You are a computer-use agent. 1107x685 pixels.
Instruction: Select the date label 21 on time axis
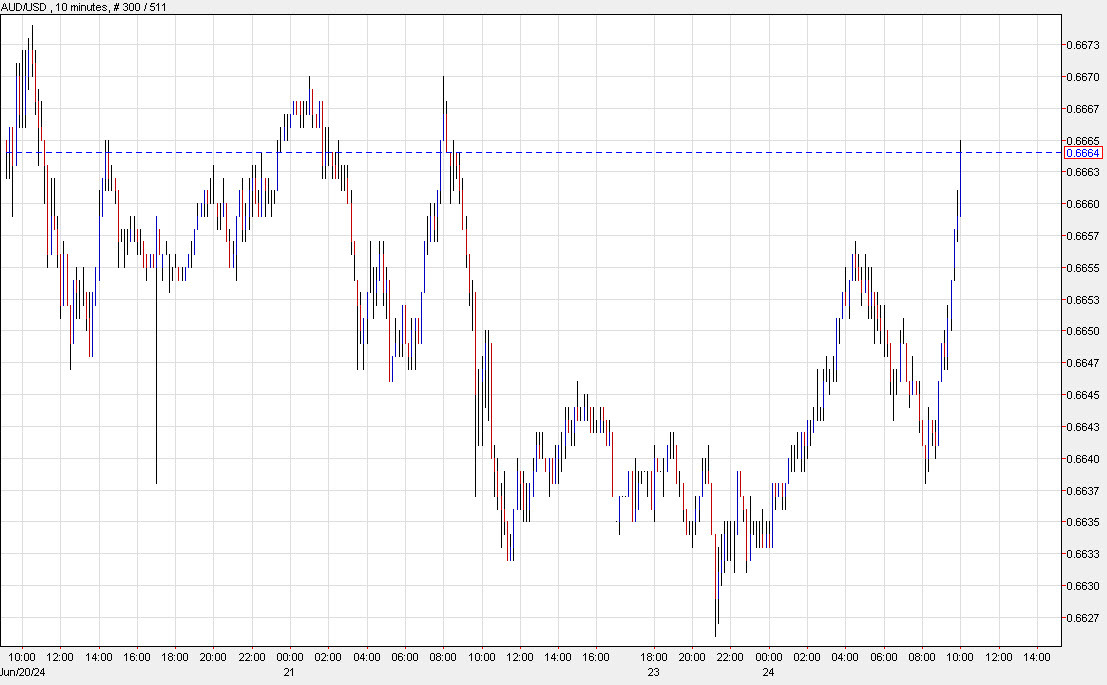click(289, 672)
